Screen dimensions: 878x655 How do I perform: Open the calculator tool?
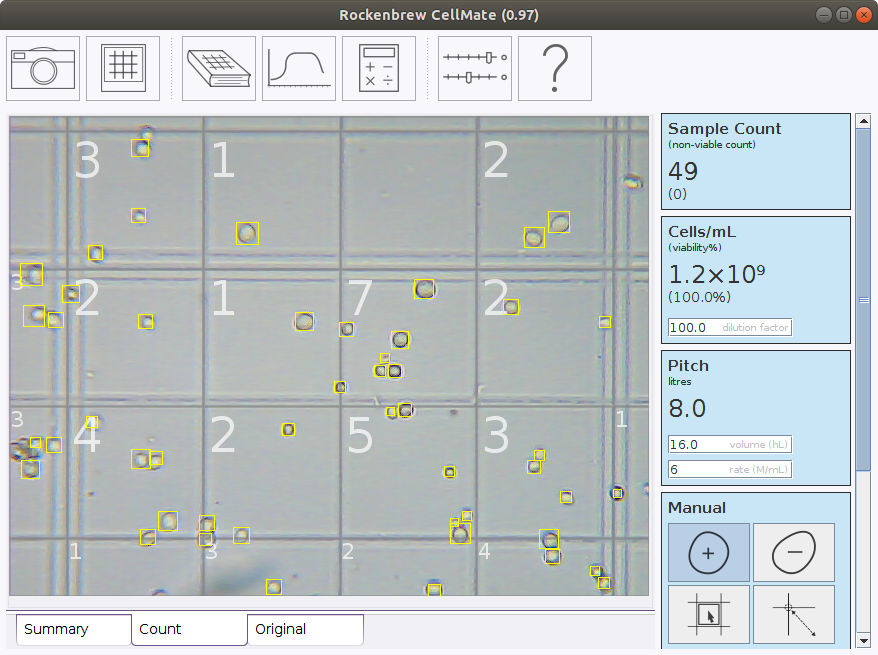tap(379, 68)
